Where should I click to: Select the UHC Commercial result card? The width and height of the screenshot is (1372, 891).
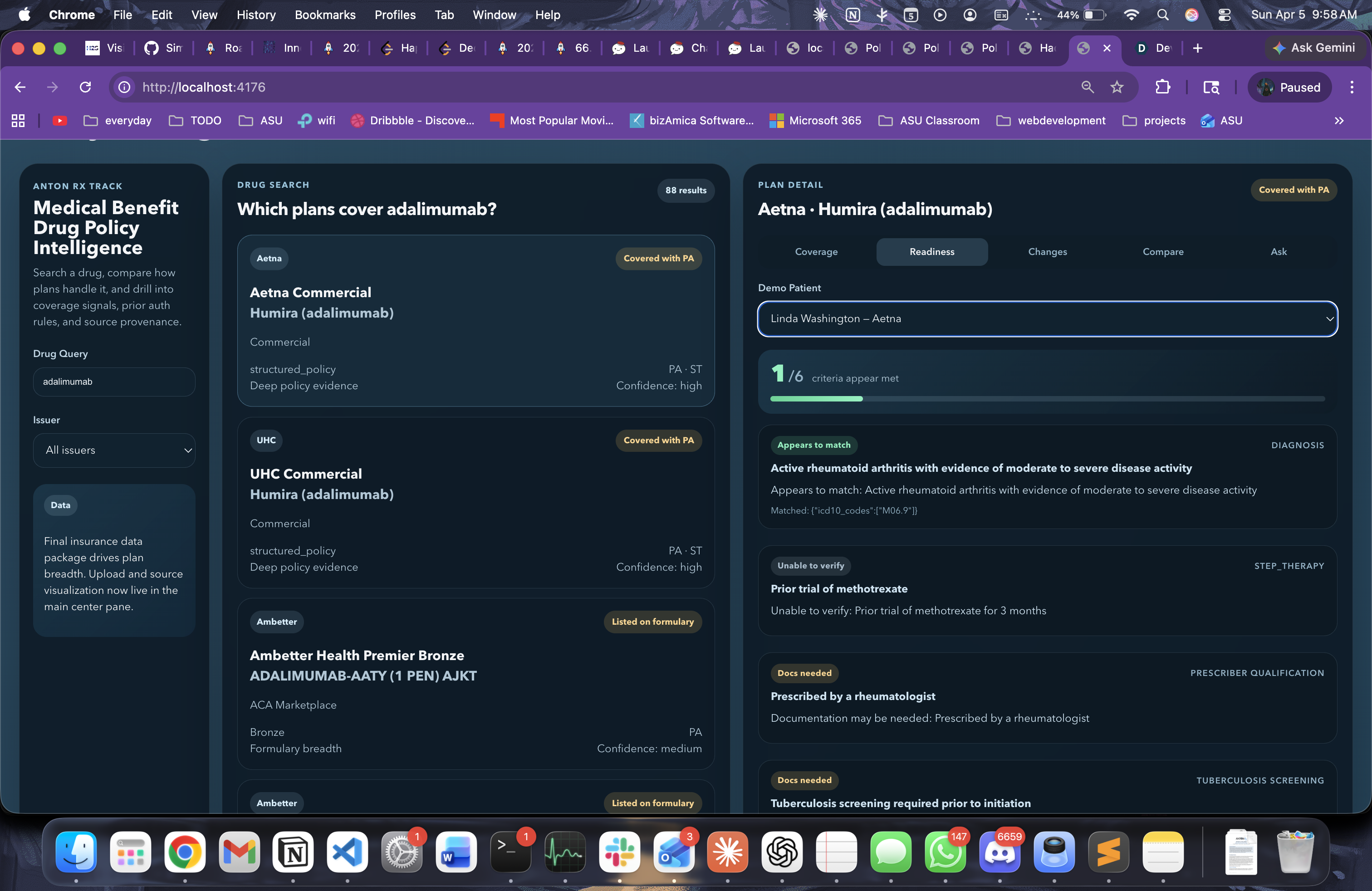coord(475,502)
